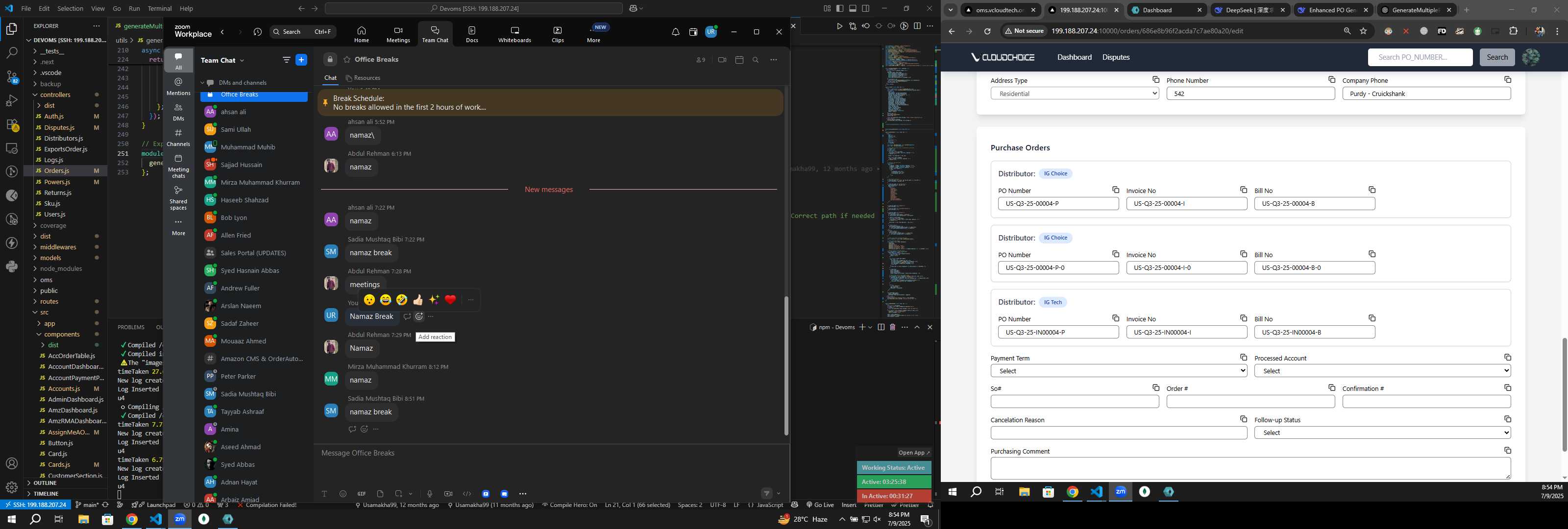
Task: Star the Office Breaks channel
Action: click(346, 60)
